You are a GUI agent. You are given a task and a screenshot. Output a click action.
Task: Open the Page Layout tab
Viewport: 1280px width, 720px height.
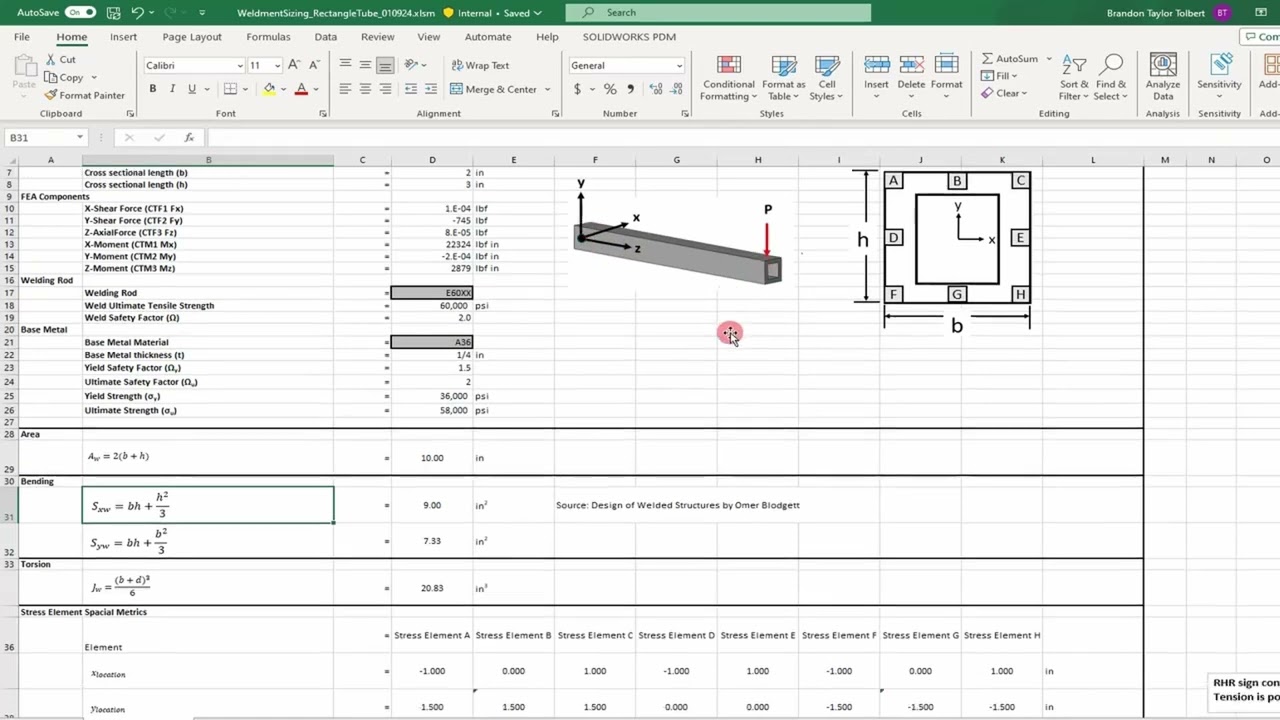[192, 37]
